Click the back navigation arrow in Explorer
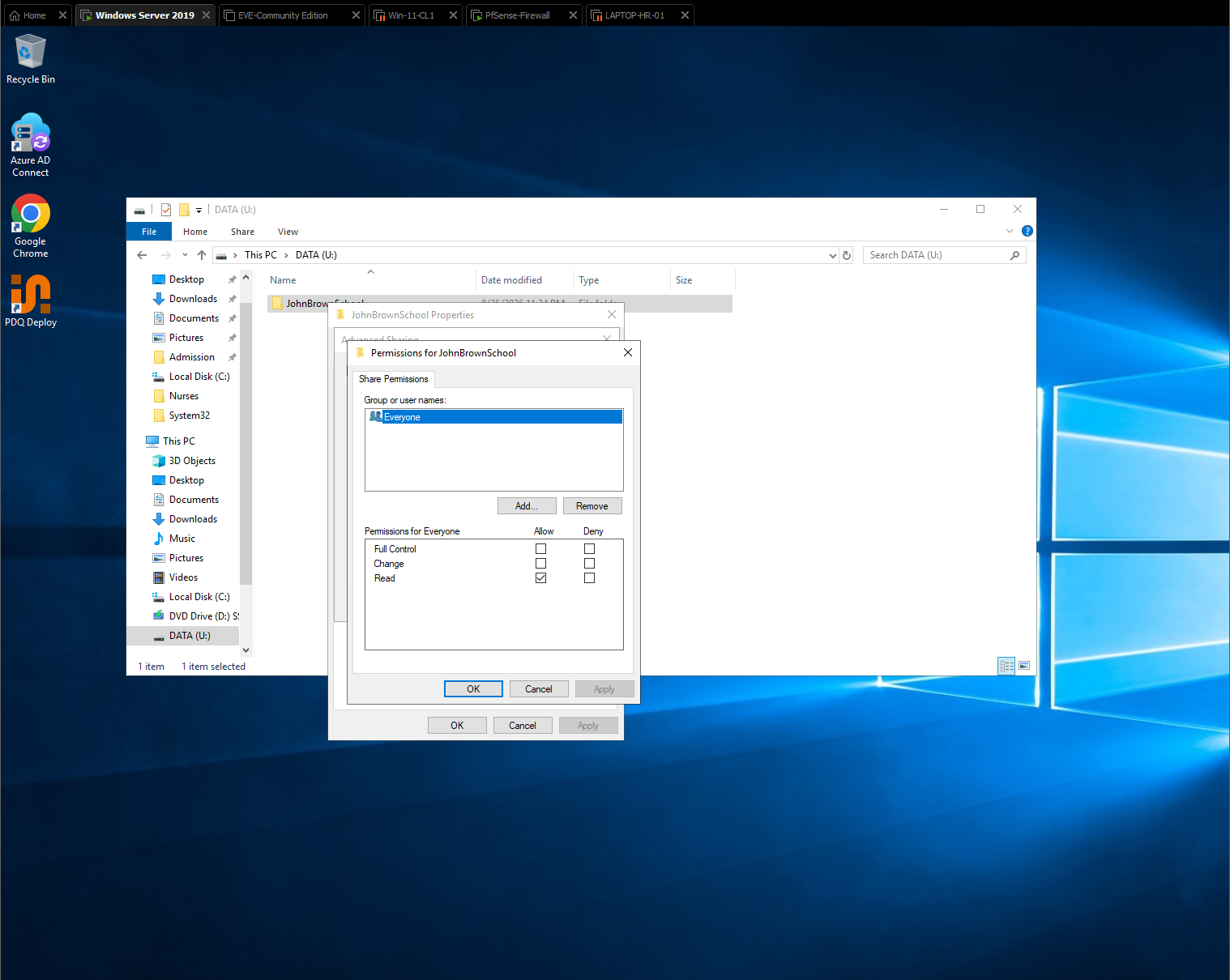 pyautogui.click(x=142, y=255)
